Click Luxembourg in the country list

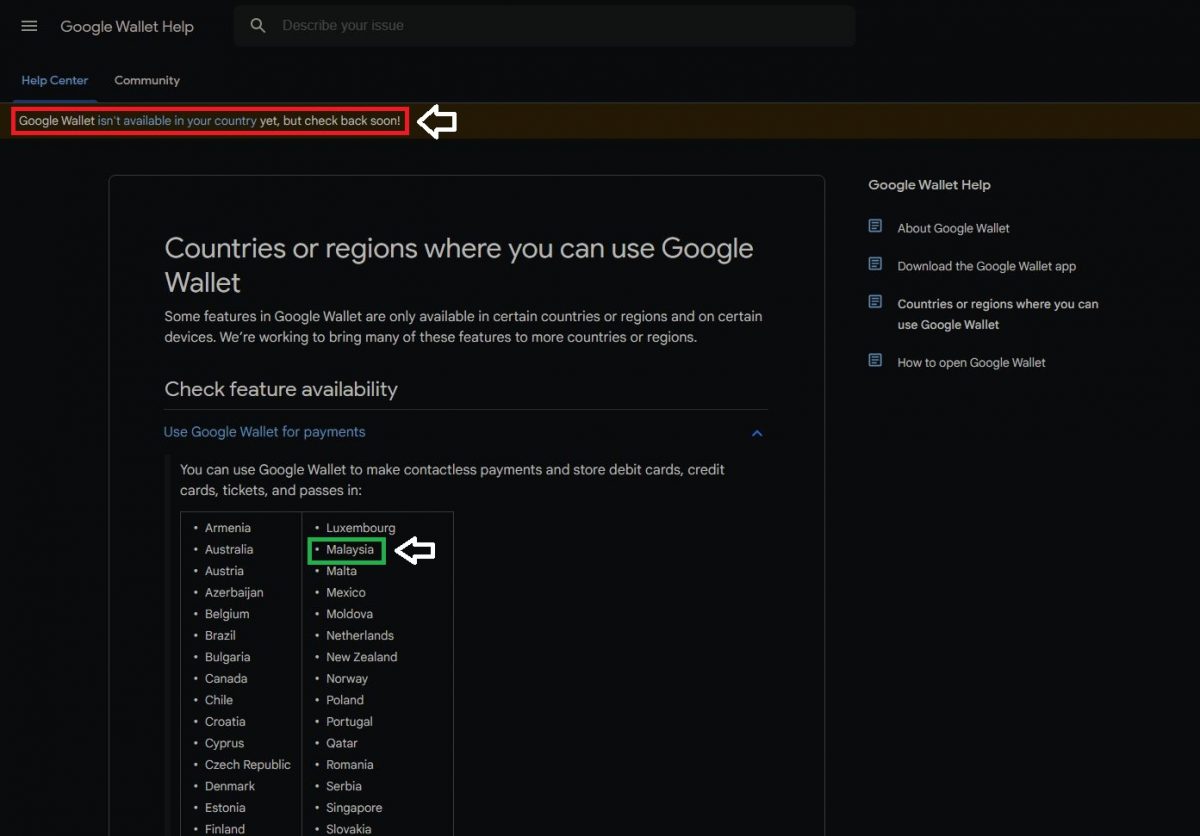pos(361,528)
